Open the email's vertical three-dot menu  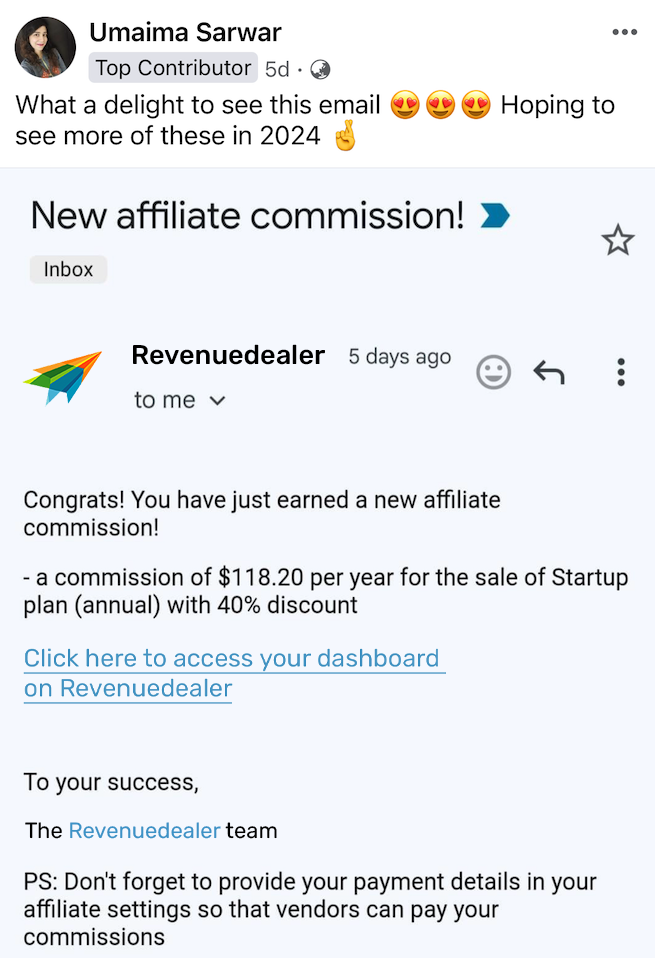coord(621,372)
